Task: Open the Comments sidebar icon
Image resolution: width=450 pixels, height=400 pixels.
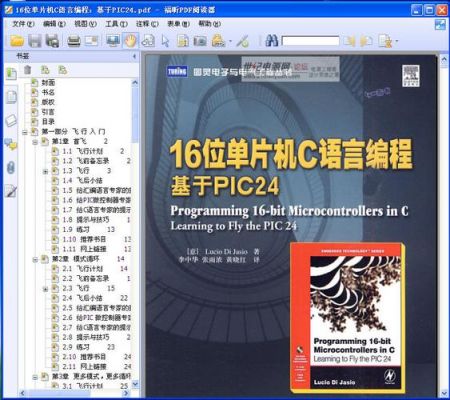Action: (11, 144)
